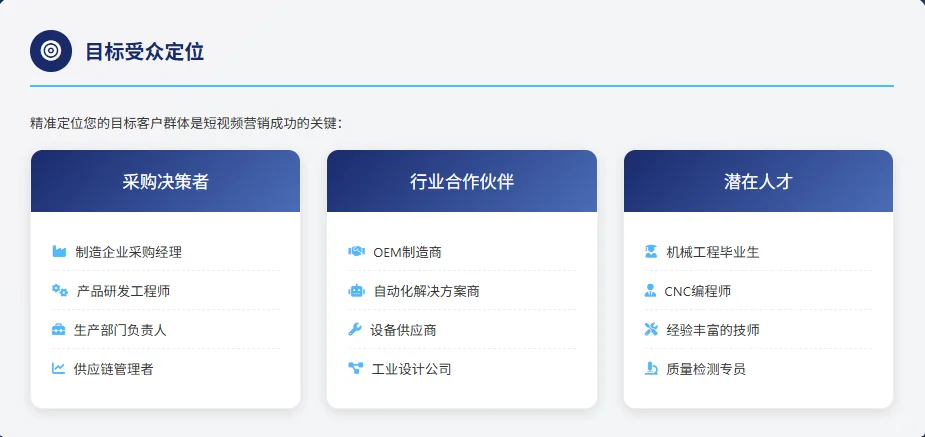Click the microscope icon next to 质量检测专员
Screen dimensions: 925x437
(651, 369)
